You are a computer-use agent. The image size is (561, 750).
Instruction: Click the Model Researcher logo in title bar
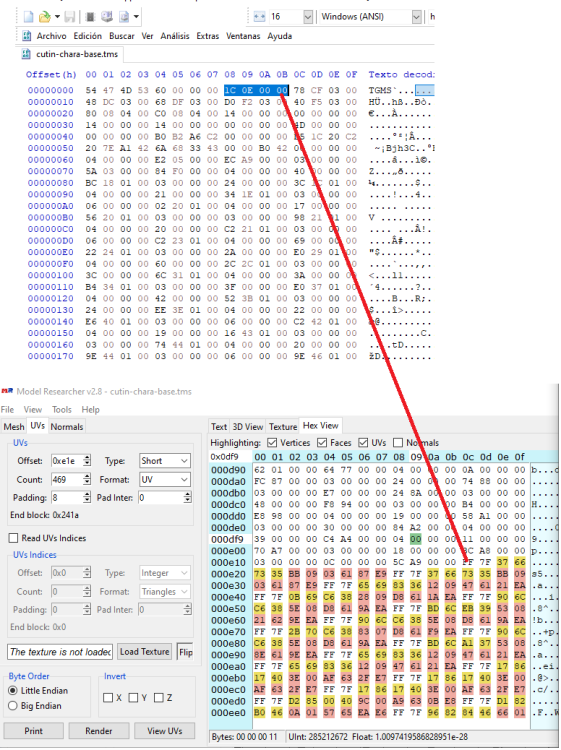pos(7,391)
